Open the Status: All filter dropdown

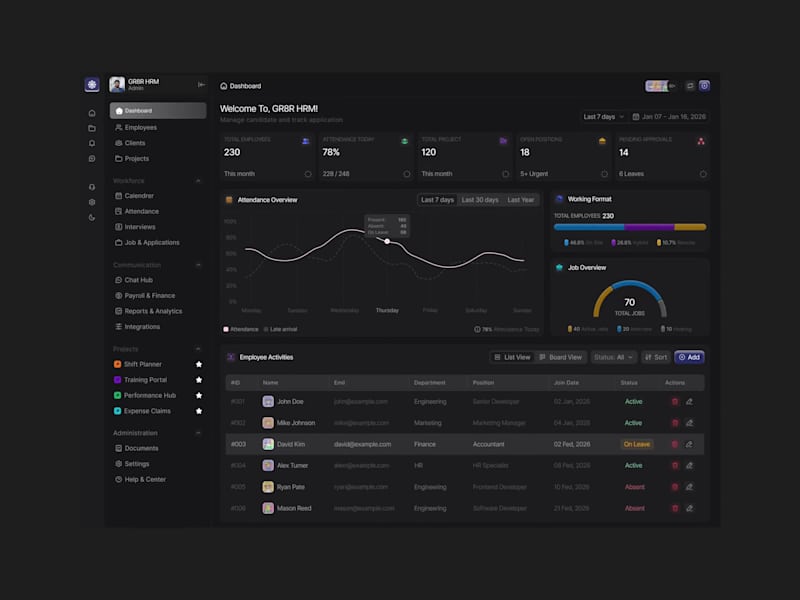tap(612, 356)
